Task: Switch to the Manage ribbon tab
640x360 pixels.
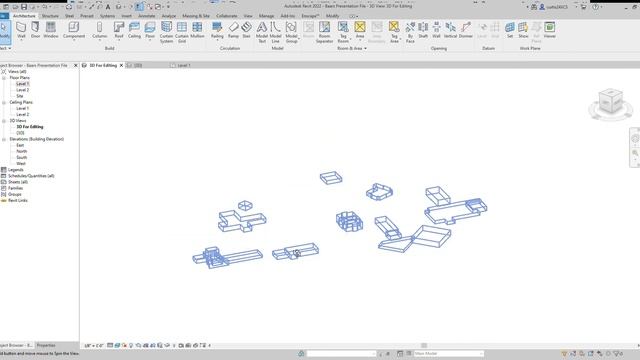Action: (x=266, y=16)
